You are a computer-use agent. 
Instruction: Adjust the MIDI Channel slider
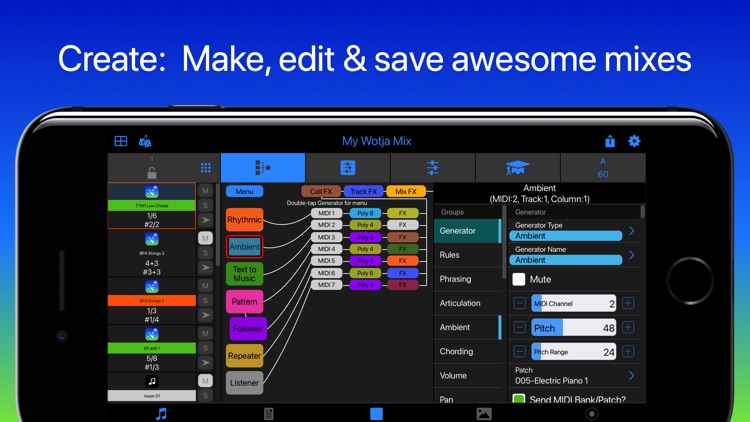(x=574, y=303)
